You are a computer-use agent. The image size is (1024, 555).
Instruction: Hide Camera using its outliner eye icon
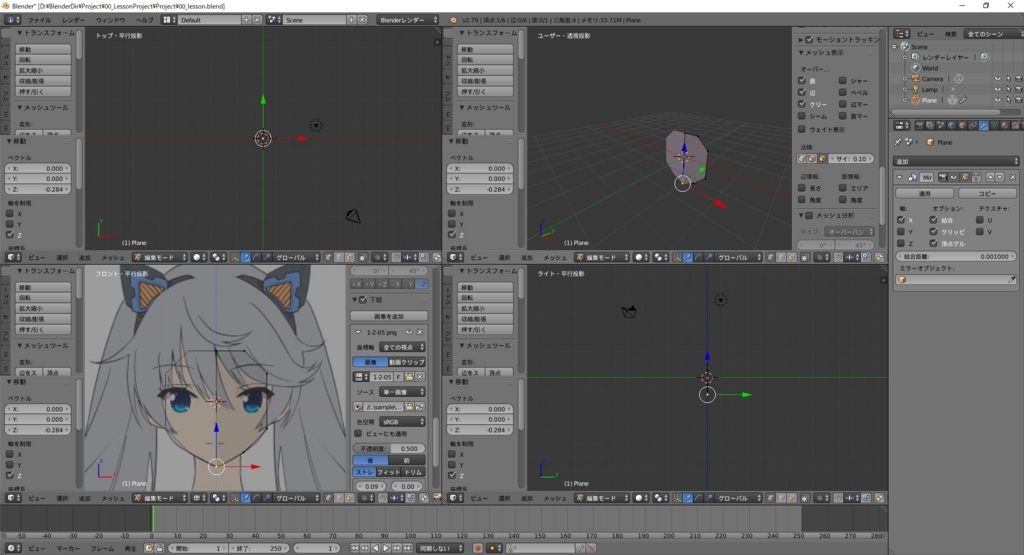coord(997,78)
